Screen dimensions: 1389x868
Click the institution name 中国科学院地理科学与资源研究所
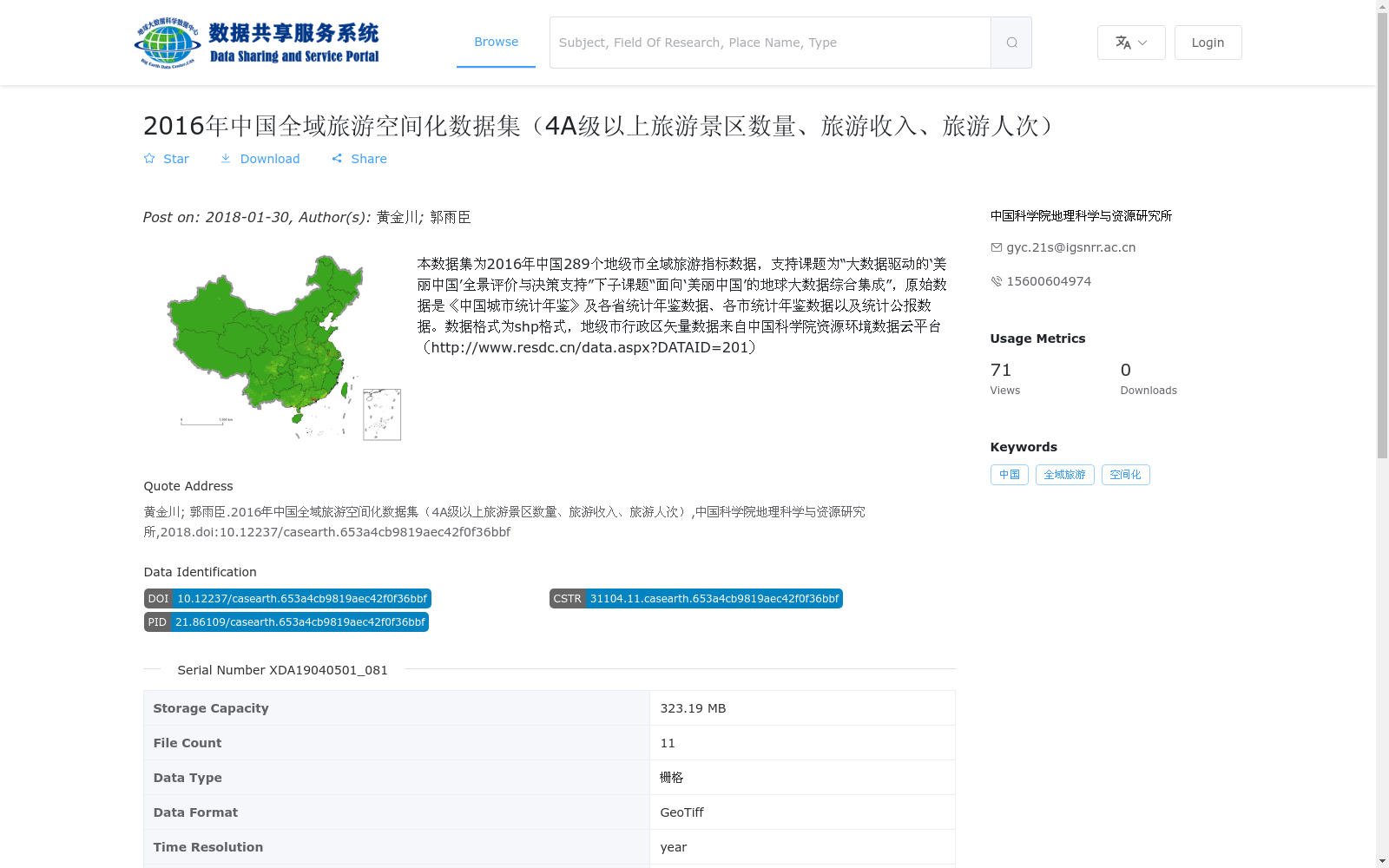click(x=1081, y=216)
